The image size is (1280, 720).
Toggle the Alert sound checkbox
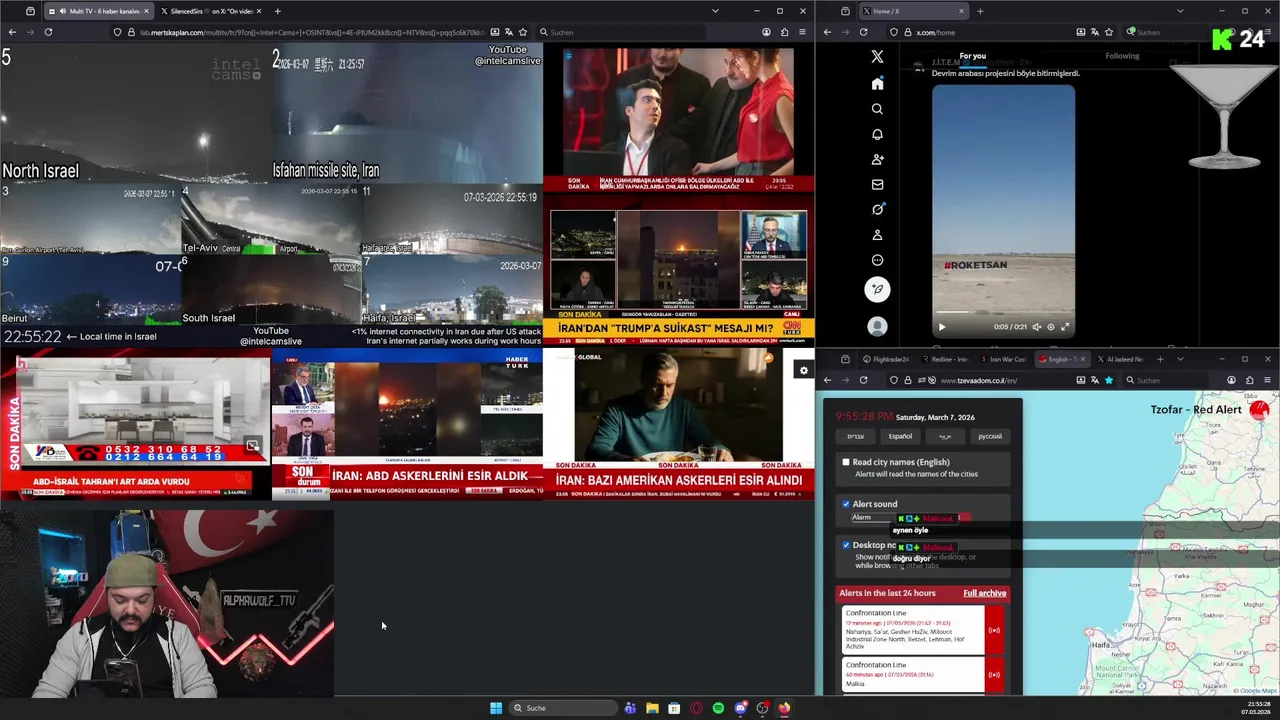pyautogui.click(x=846, y=504)
